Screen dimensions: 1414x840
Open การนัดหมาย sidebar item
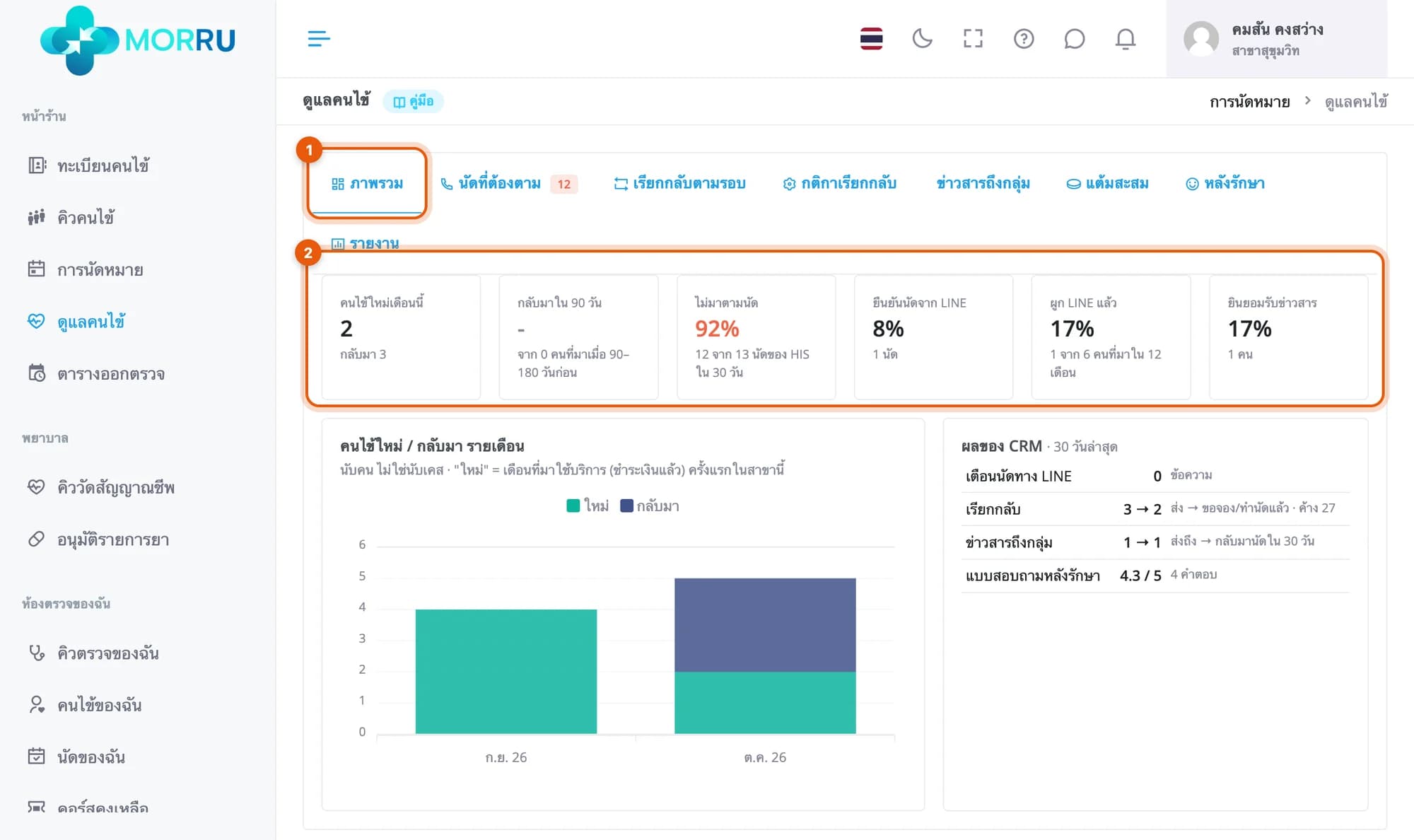point(86,269)
